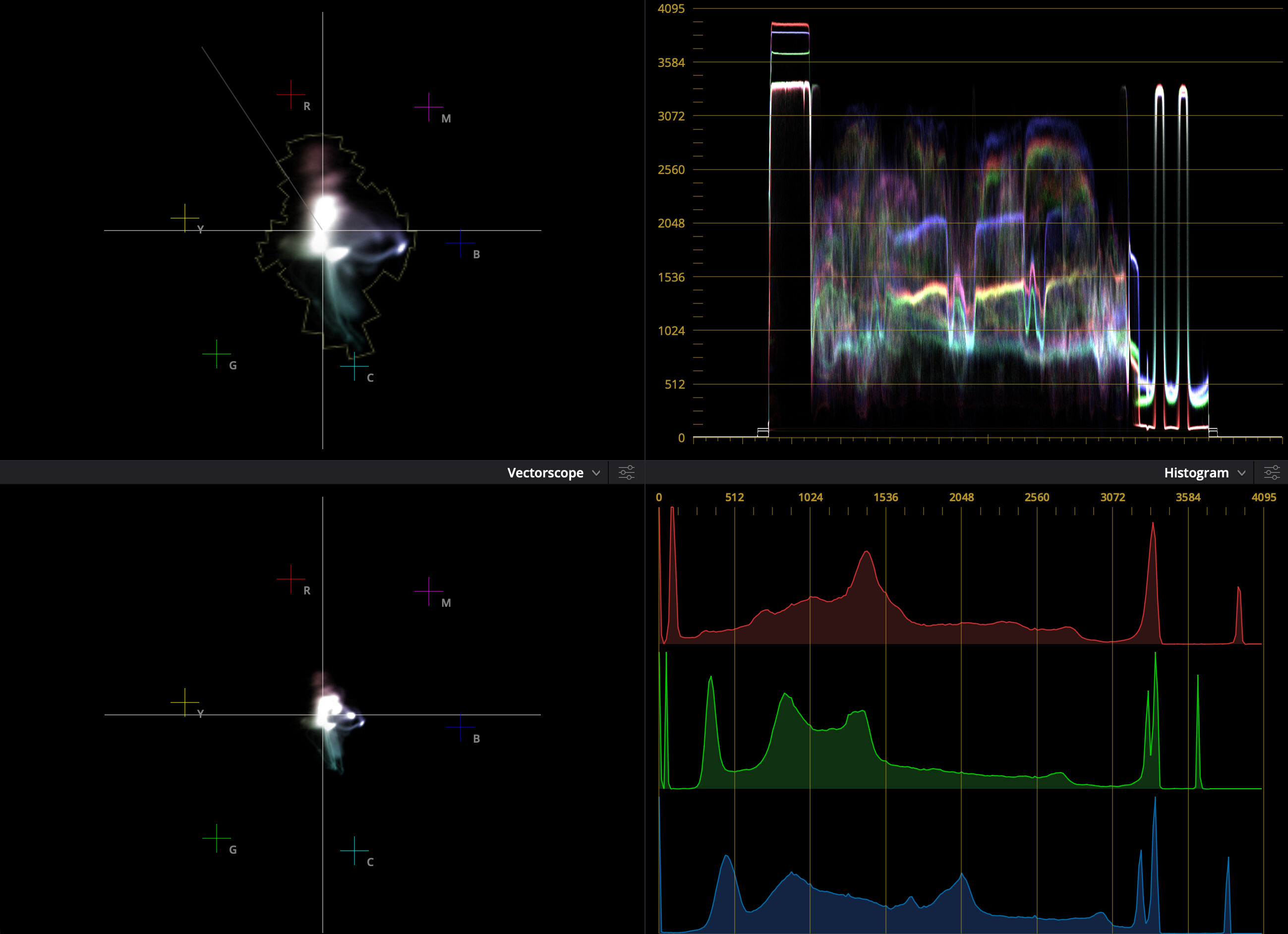1288x934 pixels.
Task: Click the 4095 label on waveform scale
Action: click(x=671, y=8)
